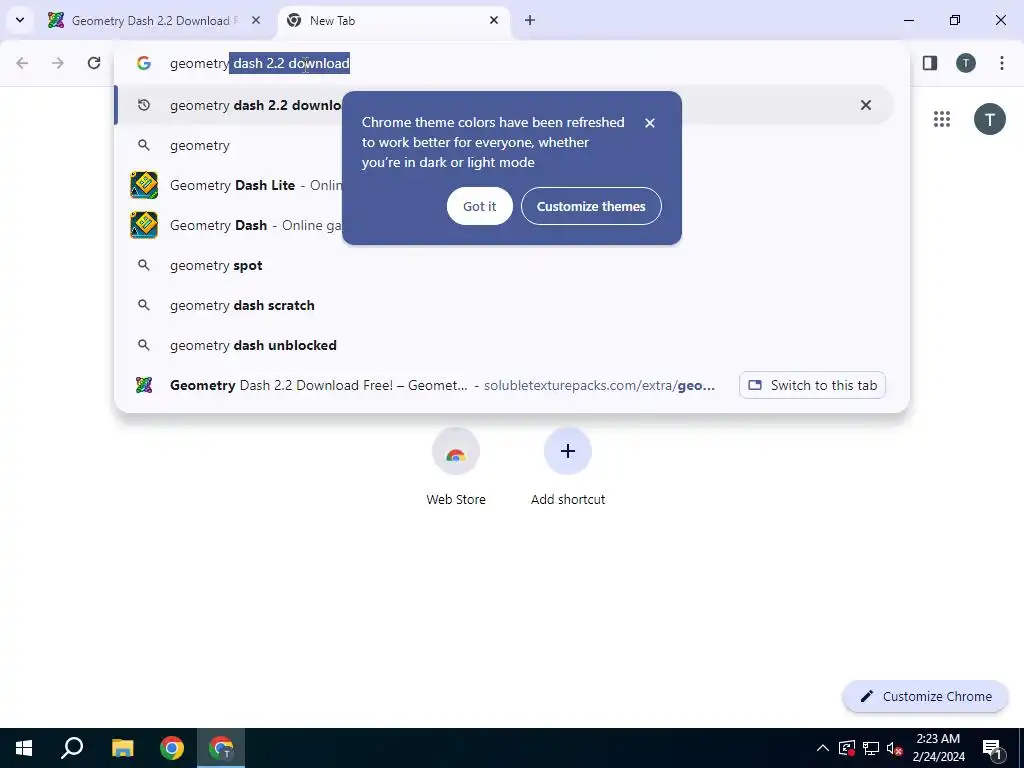This screenshot has height=768, width=1024.
Task: Open Chrome three-dot menu
Action: point(1002,63)
